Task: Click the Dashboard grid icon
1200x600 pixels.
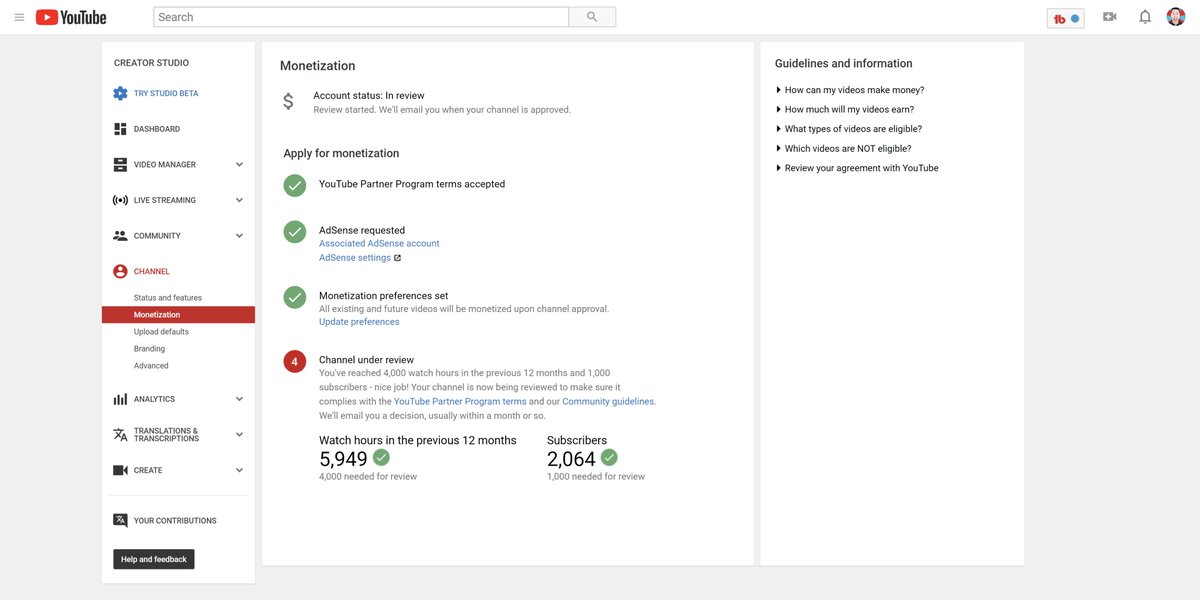Action: [120, 129]
